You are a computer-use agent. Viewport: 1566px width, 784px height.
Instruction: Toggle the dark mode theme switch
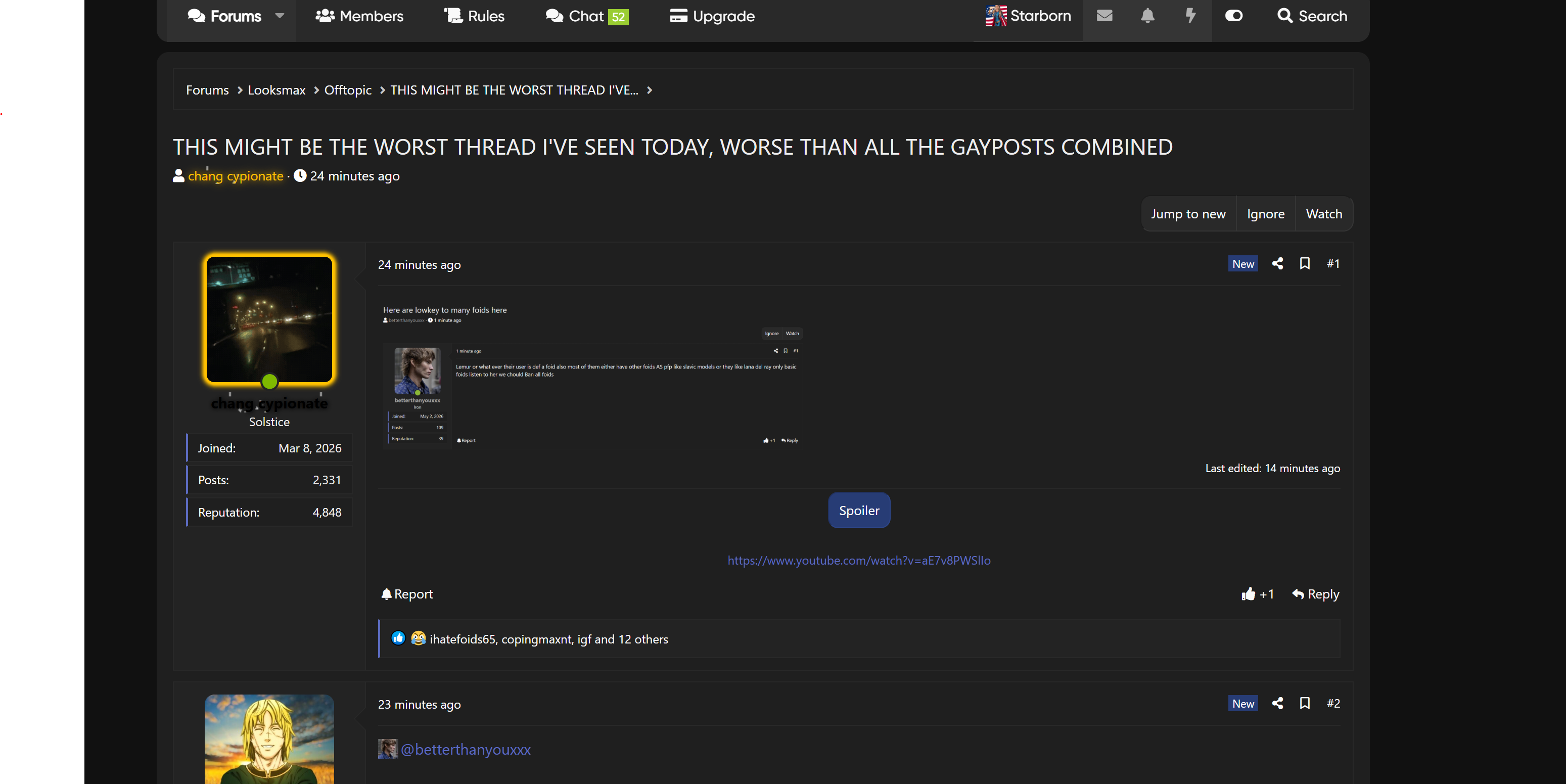click(x=1233, y=16)
